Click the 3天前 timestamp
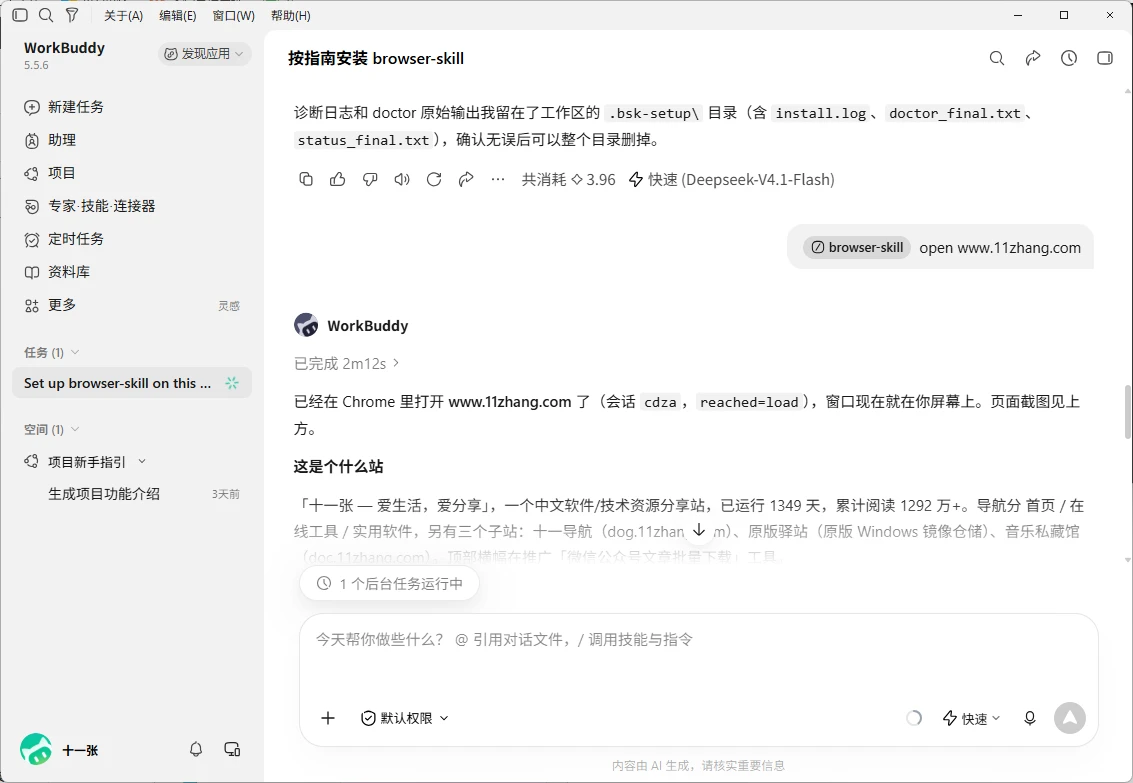 225,494
